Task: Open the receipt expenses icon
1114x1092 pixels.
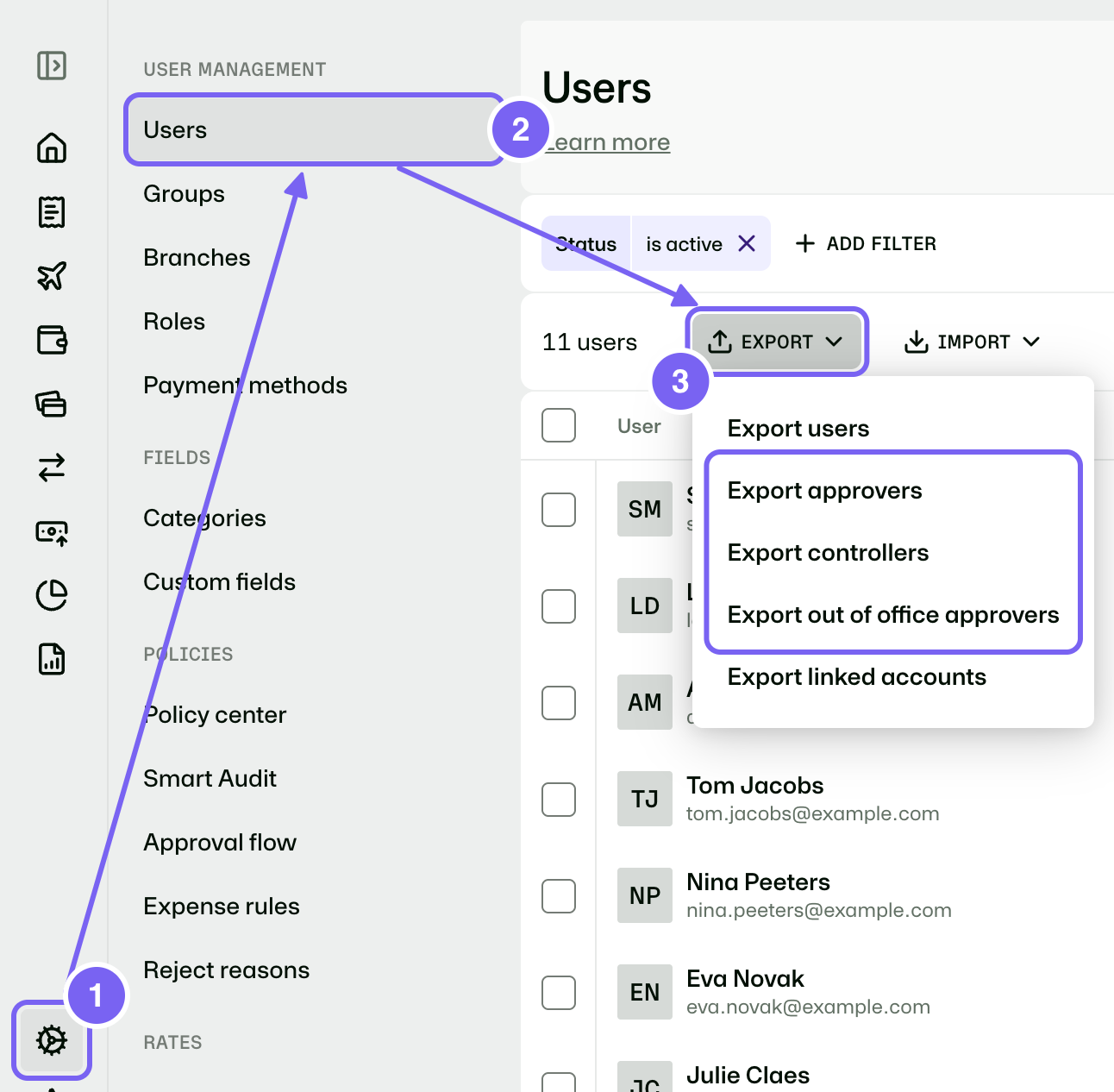Action: pyautogui.click(x=52, y=212)
